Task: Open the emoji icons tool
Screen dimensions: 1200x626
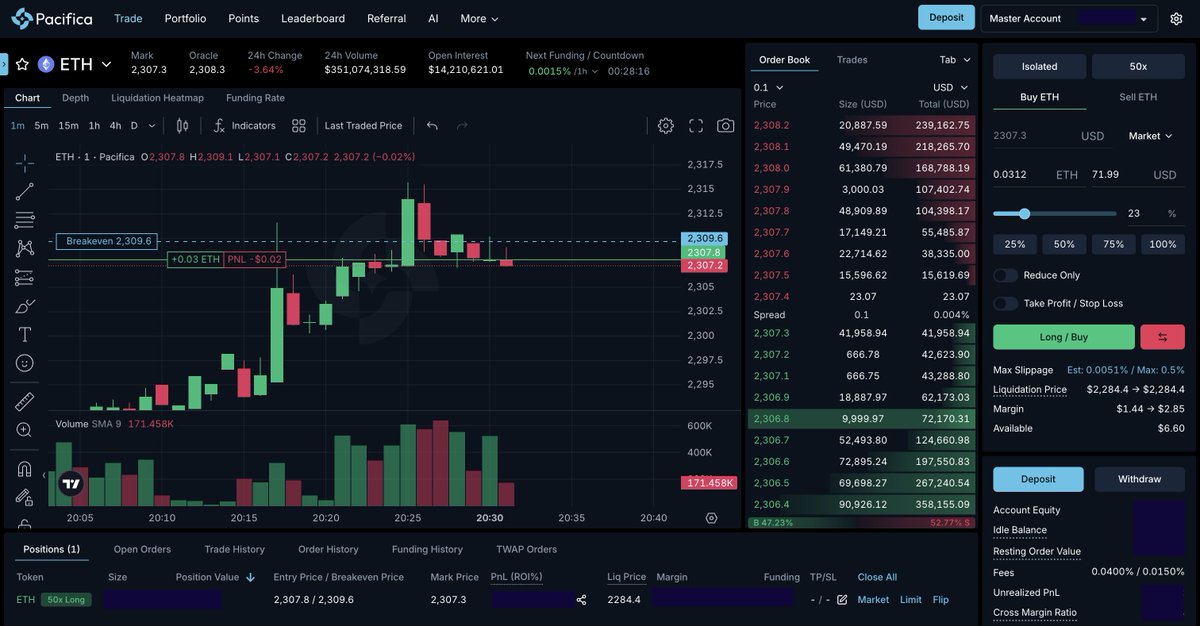Action: [x=24, y=363]
